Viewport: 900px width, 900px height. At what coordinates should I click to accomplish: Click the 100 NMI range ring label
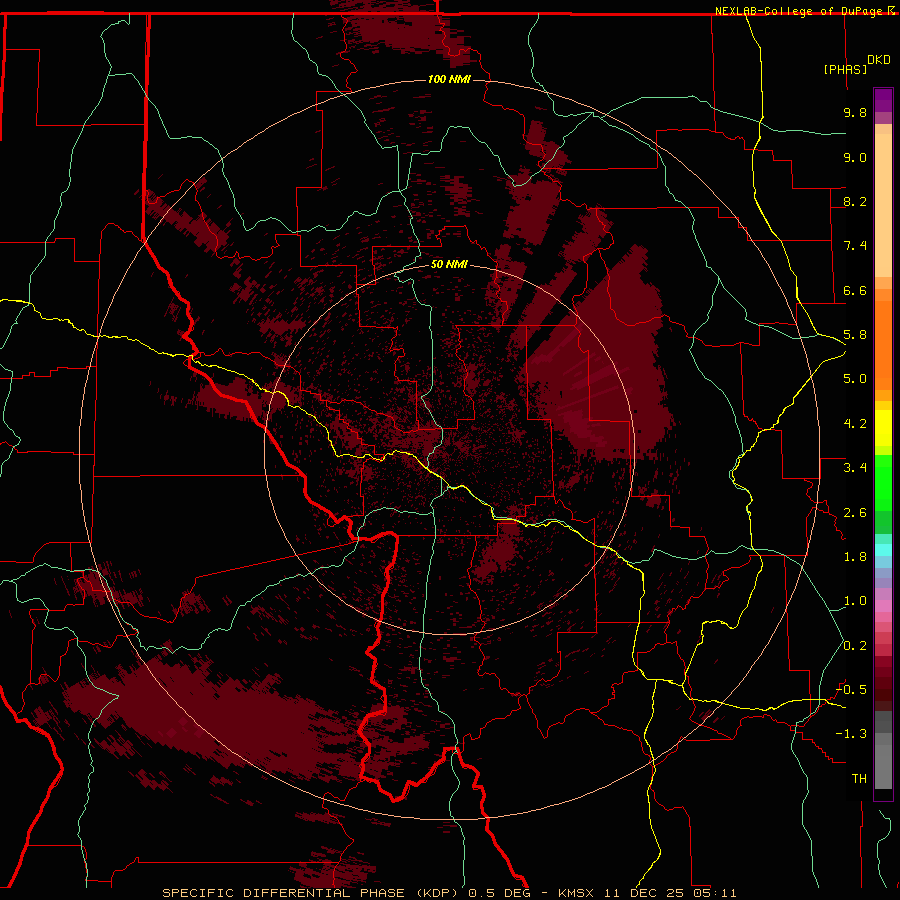point(449,79)
